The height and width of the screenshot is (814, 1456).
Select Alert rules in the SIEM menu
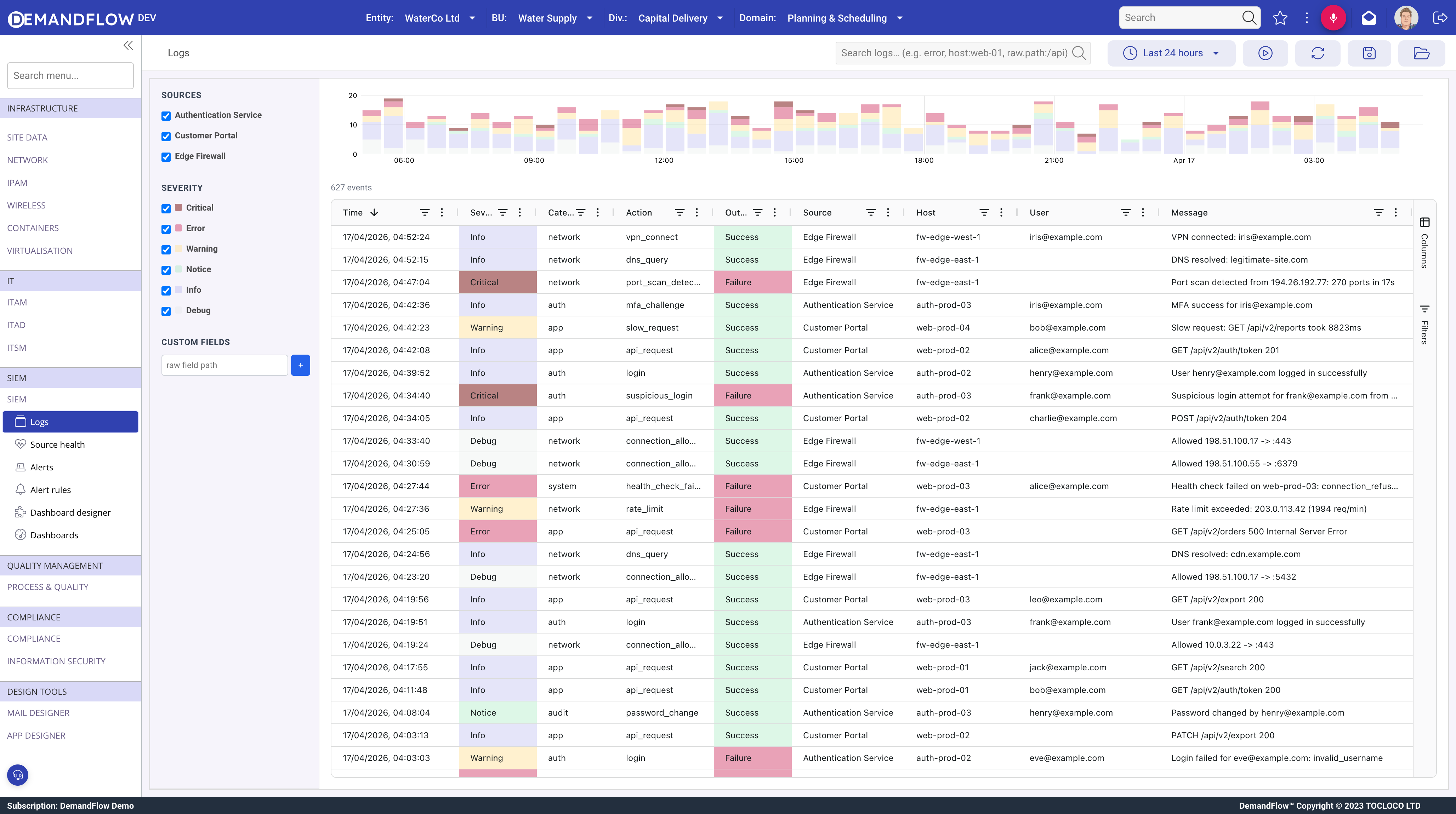click(51, 489)
